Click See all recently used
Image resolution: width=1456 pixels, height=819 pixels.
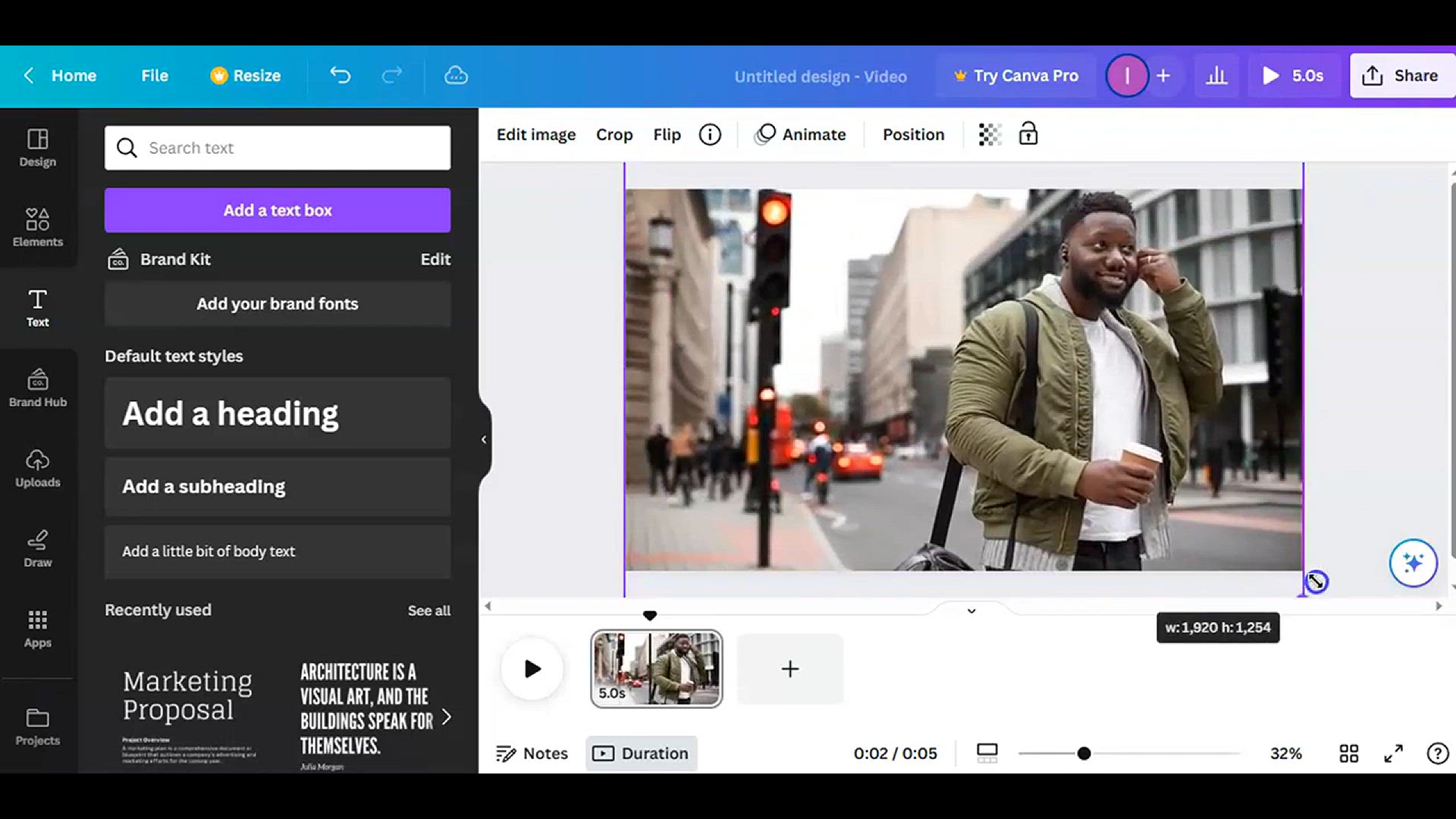(x=428, y=610)
